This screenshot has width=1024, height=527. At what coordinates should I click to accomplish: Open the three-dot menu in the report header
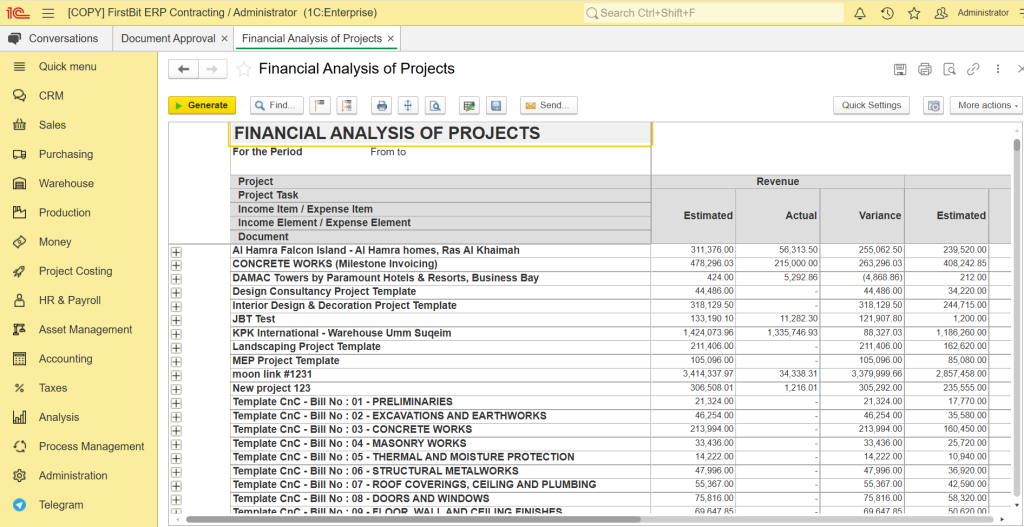pyautogui.click(x=998, y=69)
